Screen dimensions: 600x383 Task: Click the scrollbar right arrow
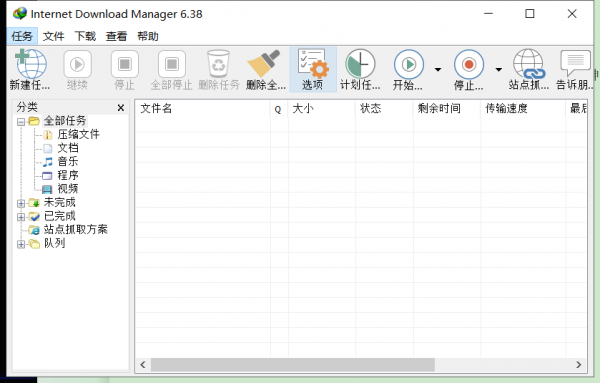(579, 365)
